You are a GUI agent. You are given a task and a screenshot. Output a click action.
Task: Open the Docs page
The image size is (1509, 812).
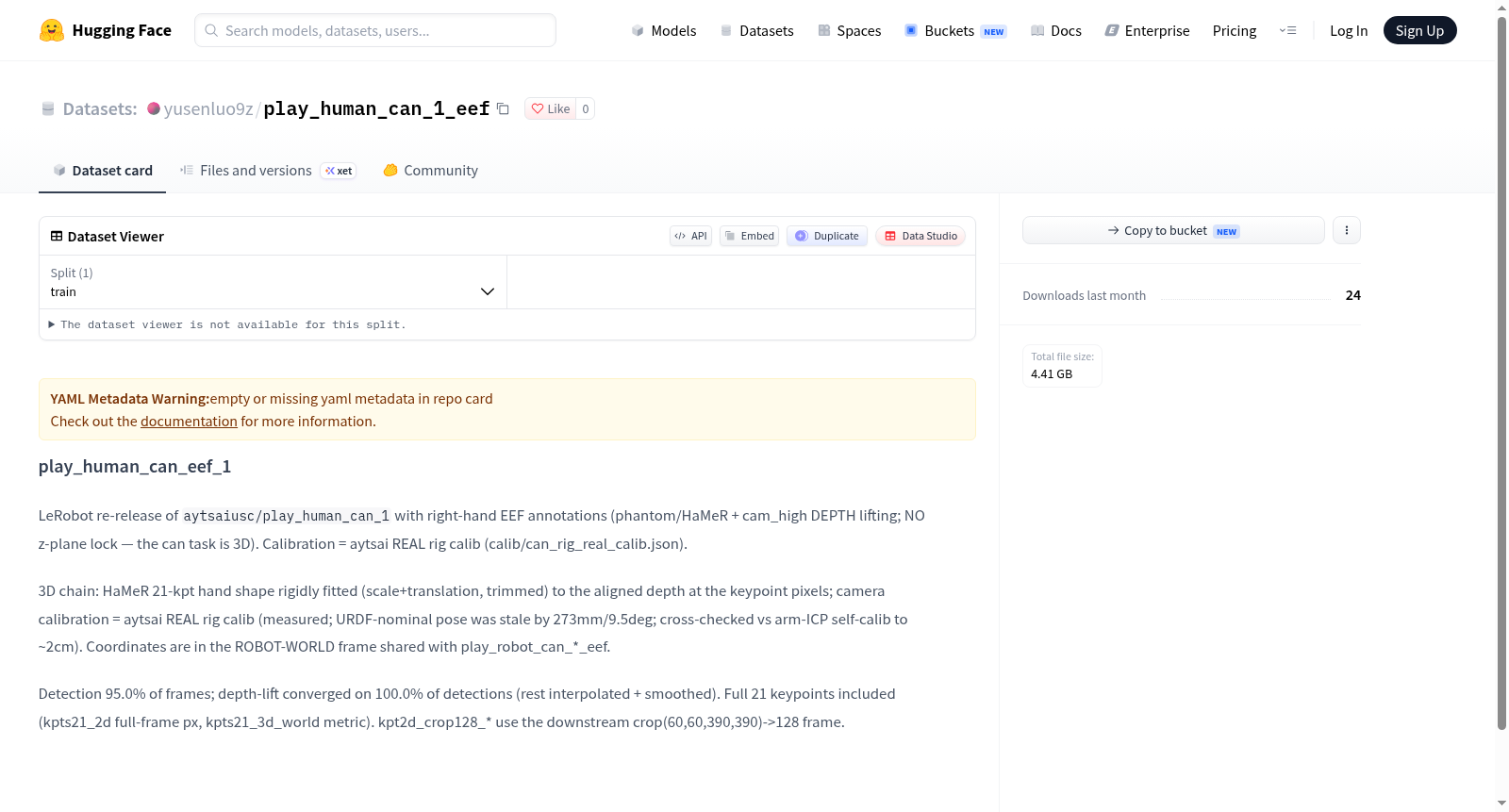tap(1056, 30)
